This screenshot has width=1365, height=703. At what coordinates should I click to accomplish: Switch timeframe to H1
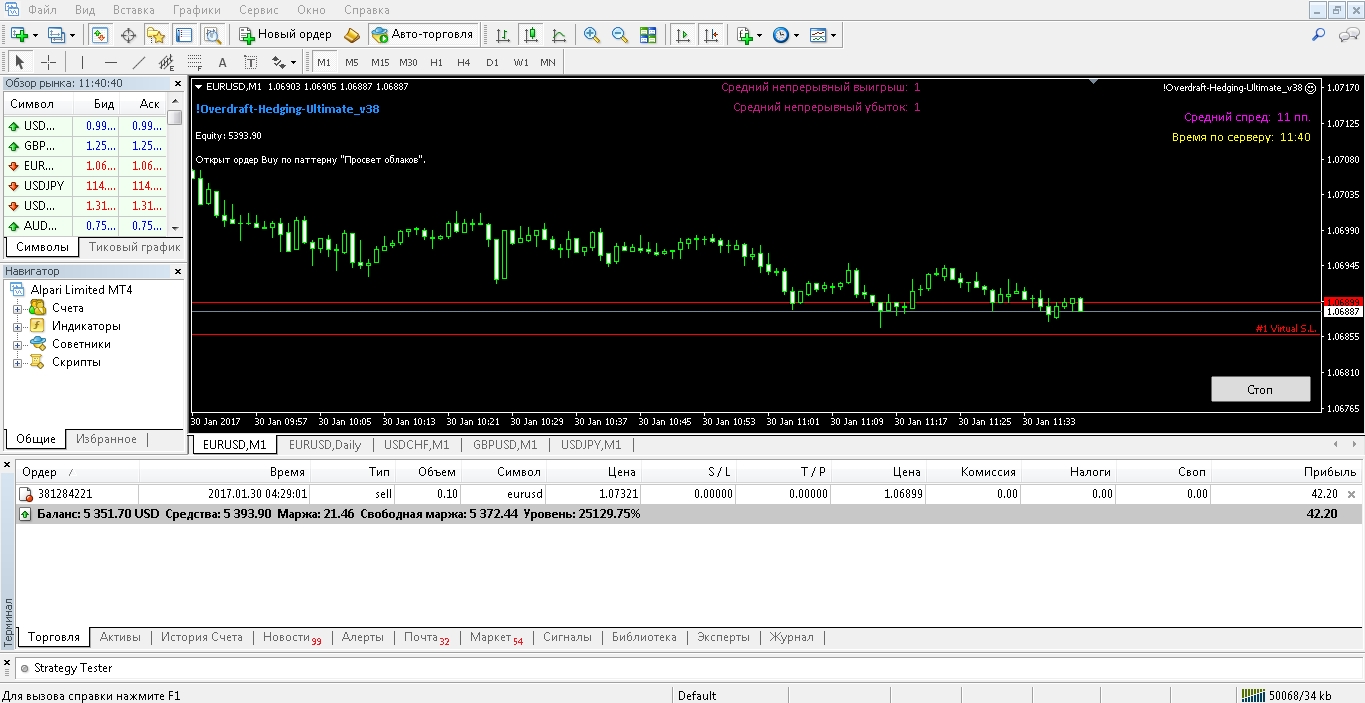[x=436, y=62]
